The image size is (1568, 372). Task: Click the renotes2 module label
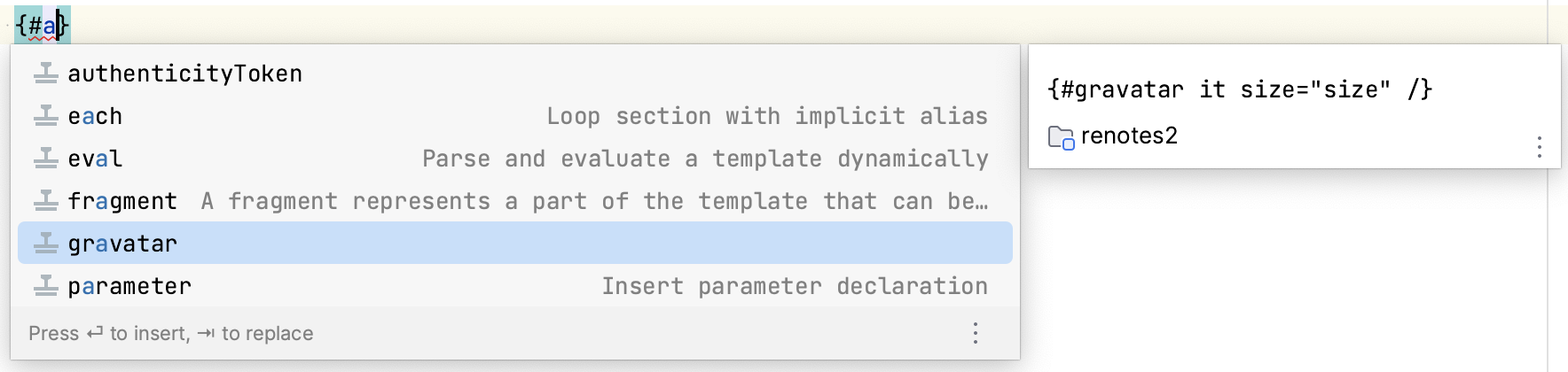click(x=1129, y=136)
